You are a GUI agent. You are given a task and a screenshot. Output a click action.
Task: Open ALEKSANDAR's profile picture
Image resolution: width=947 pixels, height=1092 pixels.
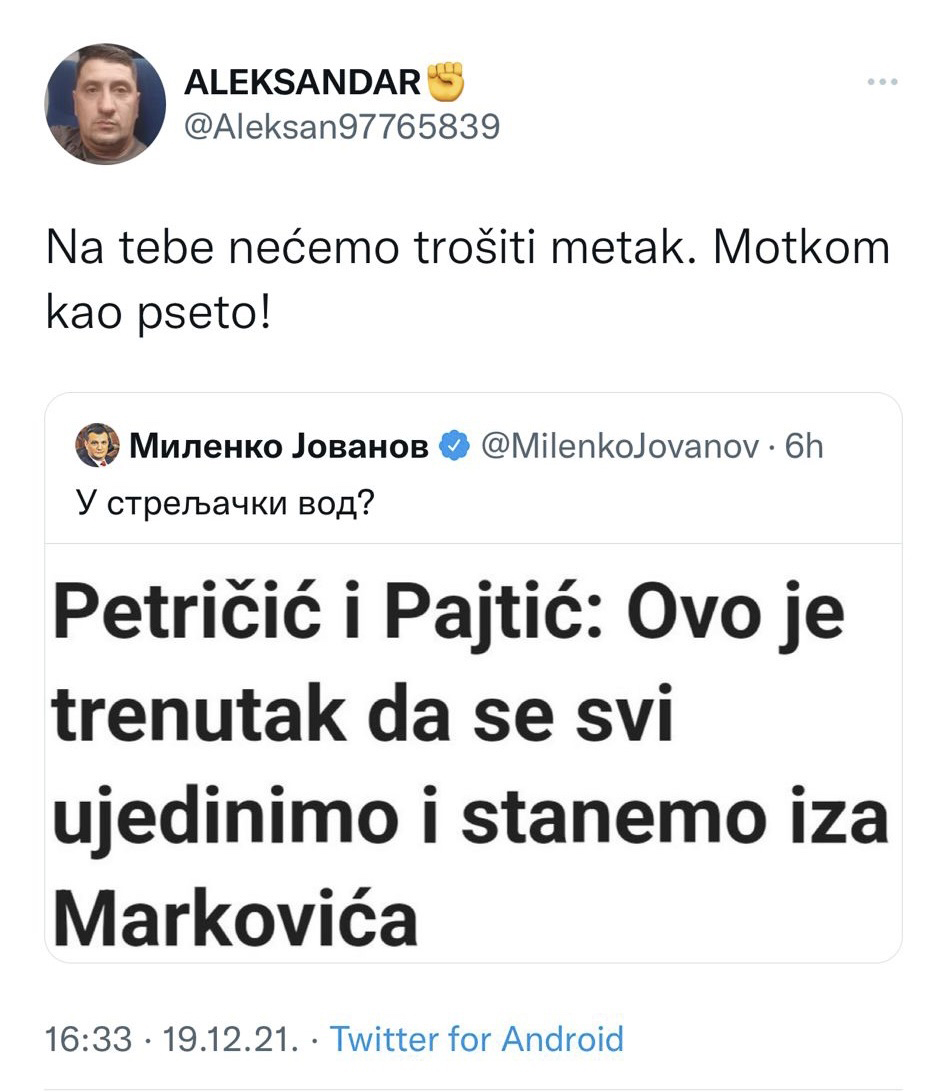pos(105,104)
